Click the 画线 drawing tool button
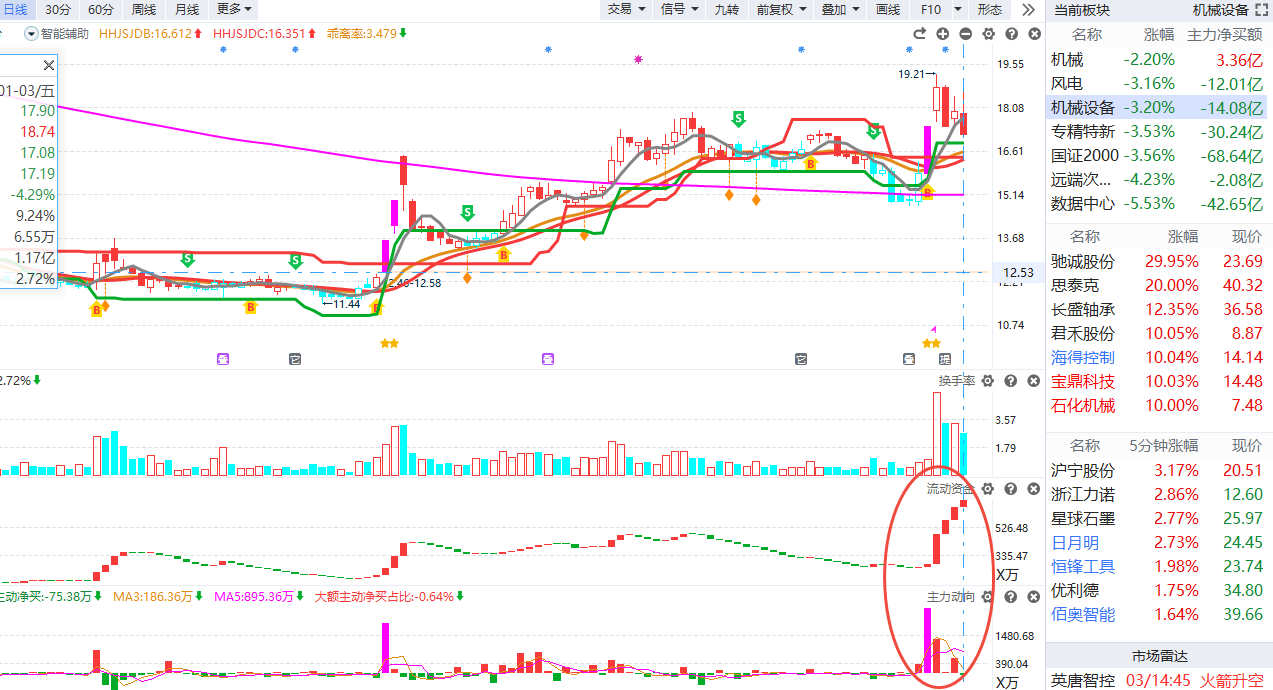The image size is (1273, 690). pyautogui.click(x=888, y=10)
